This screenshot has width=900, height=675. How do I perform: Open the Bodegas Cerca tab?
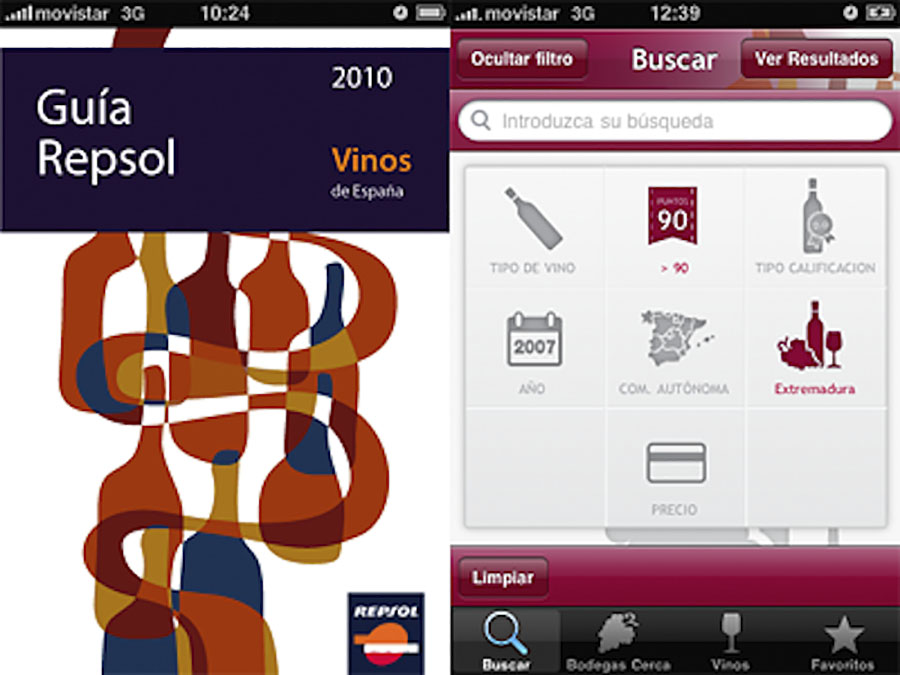tap(618, 641)
